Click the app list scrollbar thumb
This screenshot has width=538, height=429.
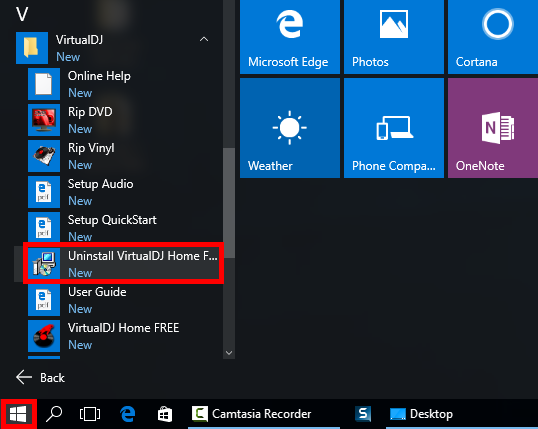pos(229,202)
